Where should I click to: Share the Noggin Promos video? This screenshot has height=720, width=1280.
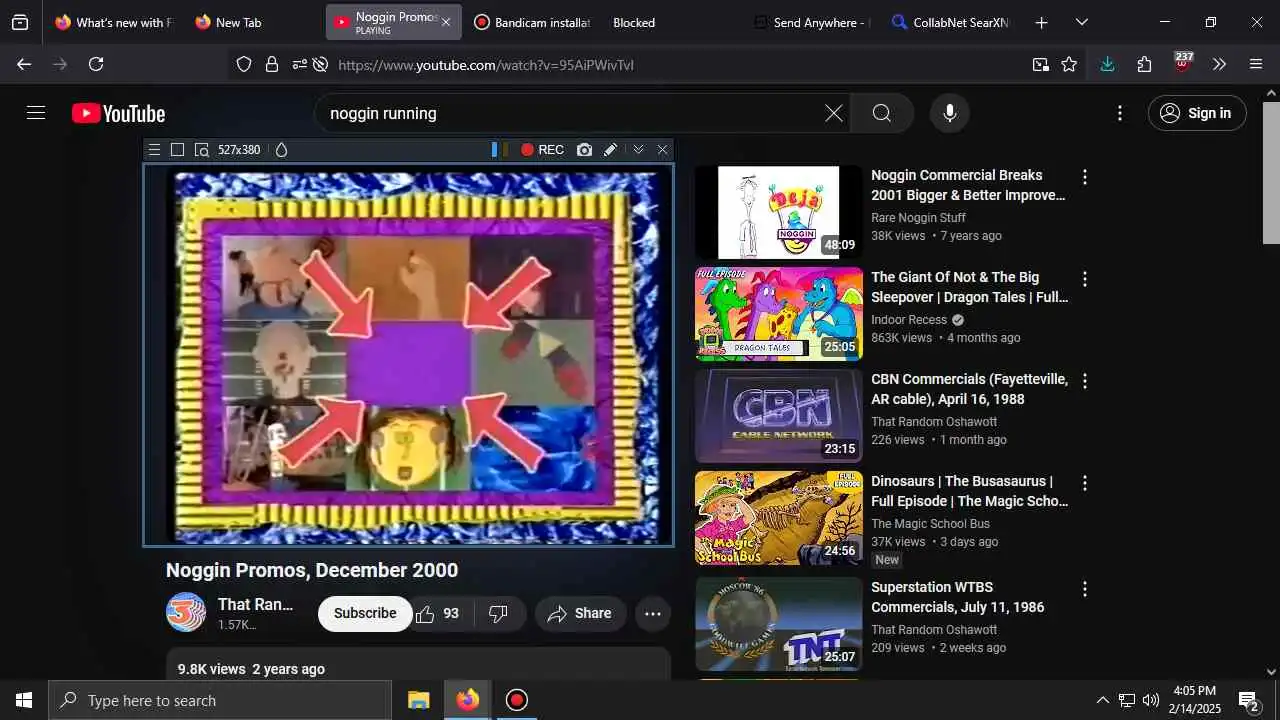[580, 614]
